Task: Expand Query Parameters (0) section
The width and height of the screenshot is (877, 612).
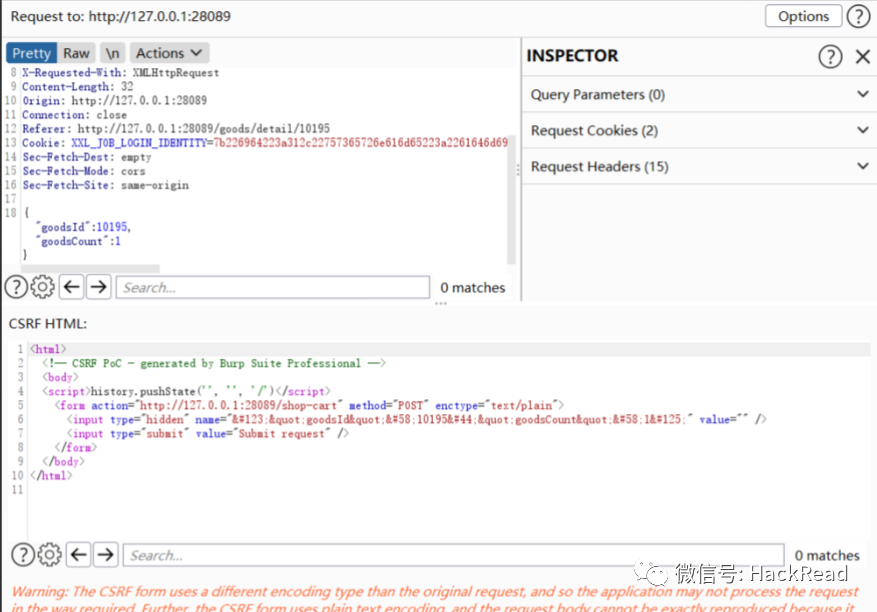Action: click(699, 95)
